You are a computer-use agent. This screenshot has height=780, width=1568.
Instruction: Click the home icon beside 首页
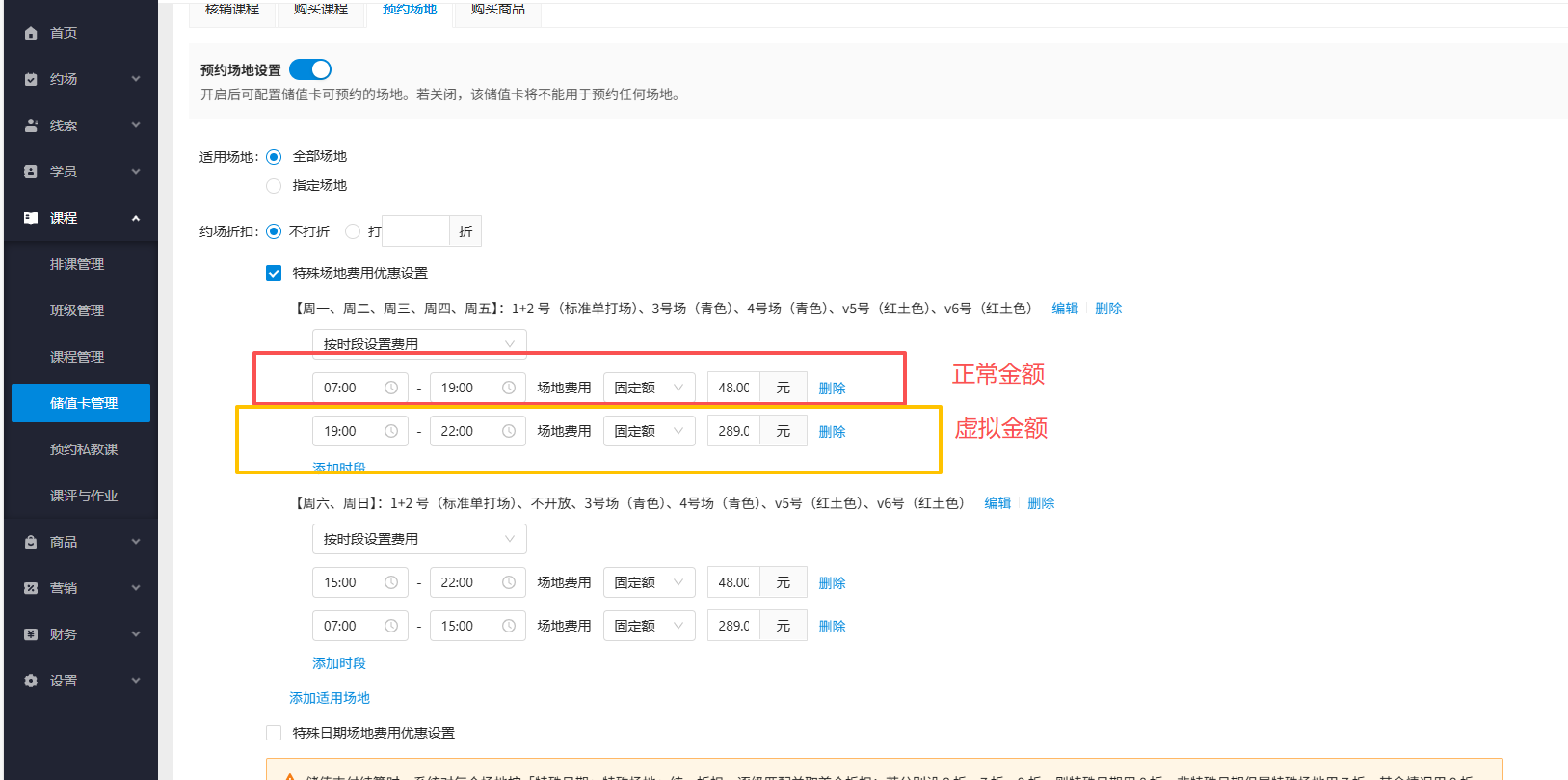click(x=31, y=33)
